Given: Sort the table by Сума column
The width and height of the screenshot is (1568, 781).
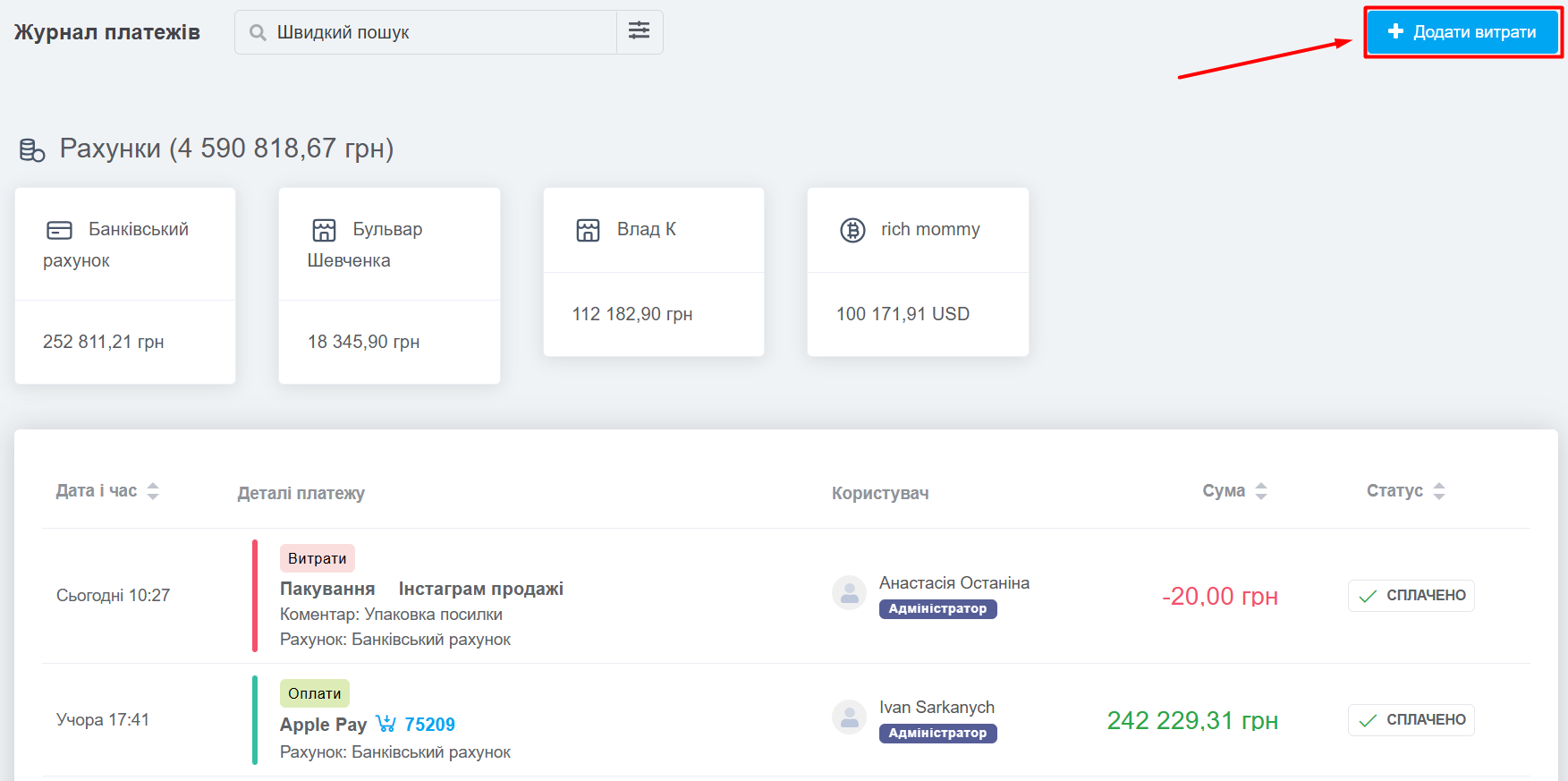Looking at the screenshot, I should [x=1260, y=491].
